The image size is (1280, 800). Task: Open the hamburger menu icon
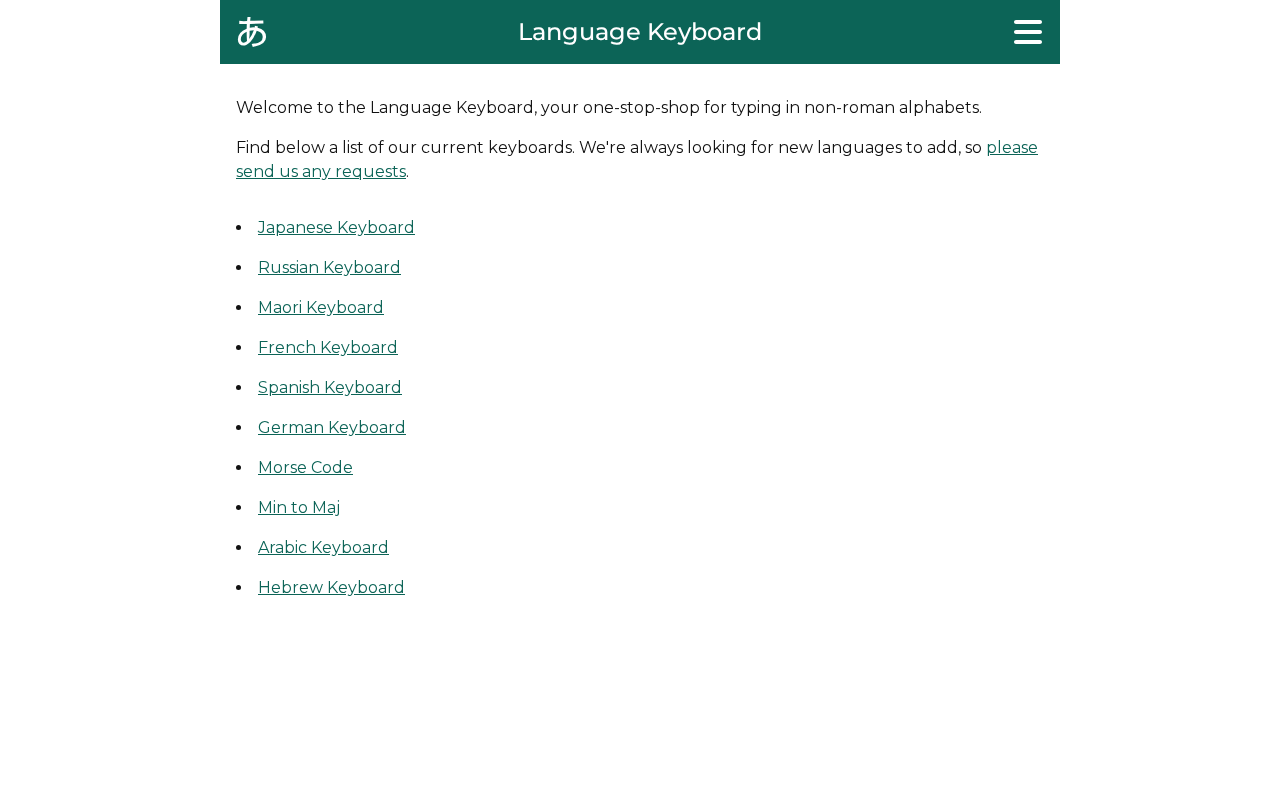pos(1028,32)
